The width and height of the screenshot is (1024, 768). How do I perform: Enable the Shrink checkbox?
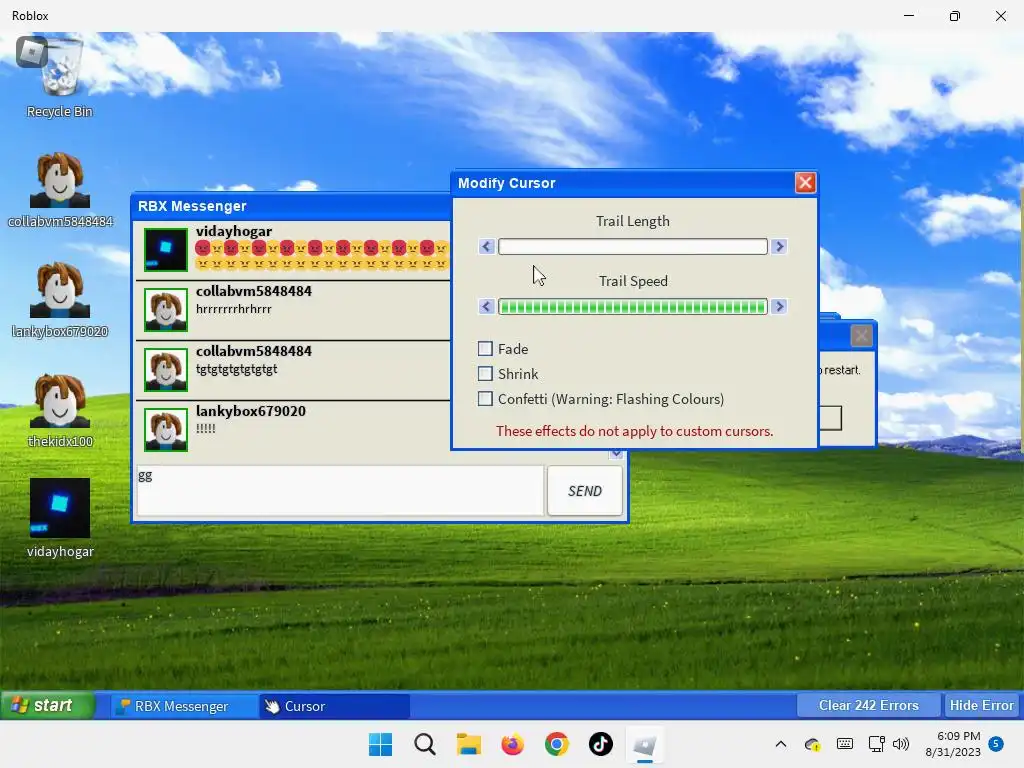click(x=485, y=374)
